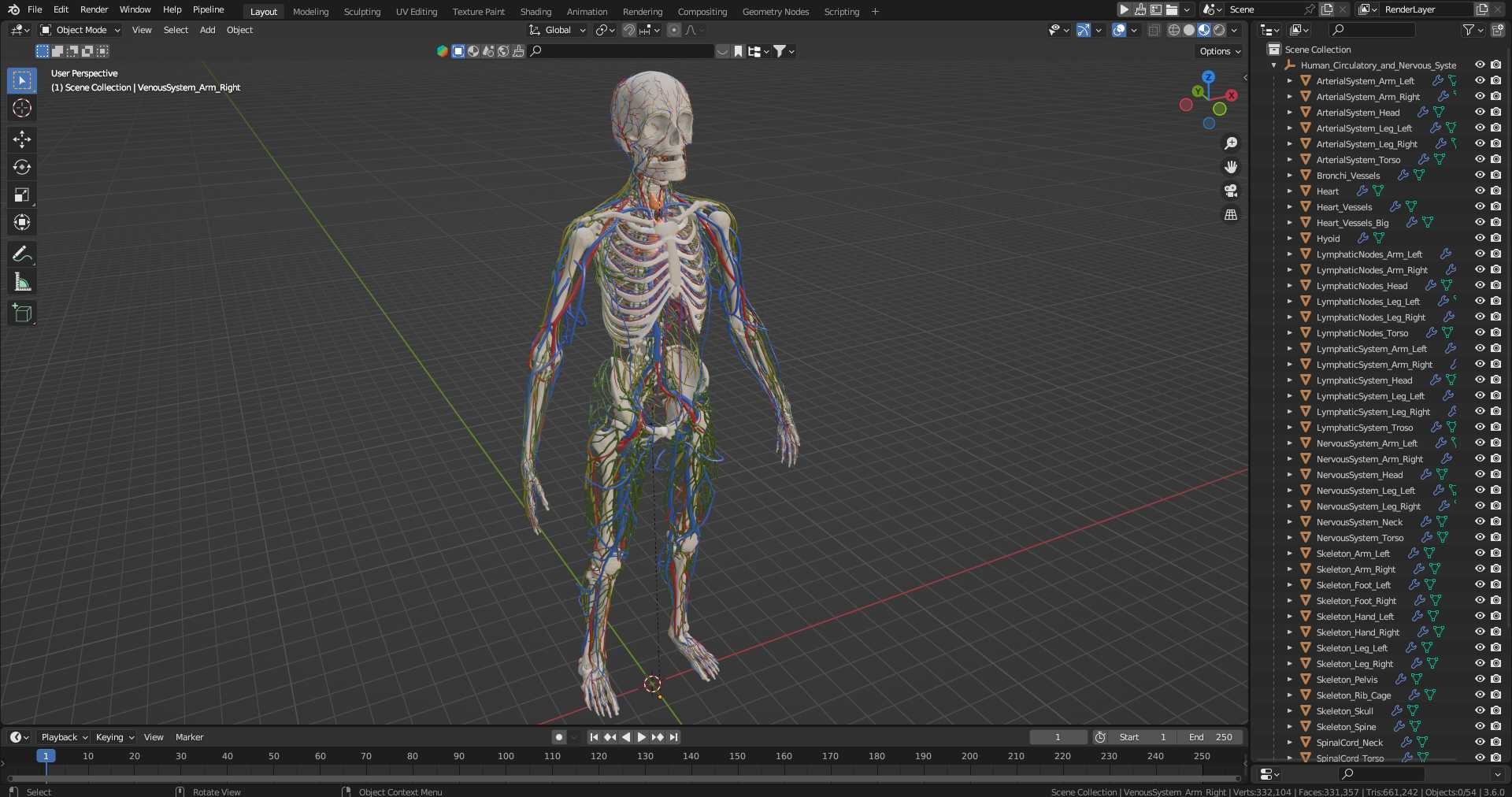Toggle auto keying record button

559,737
